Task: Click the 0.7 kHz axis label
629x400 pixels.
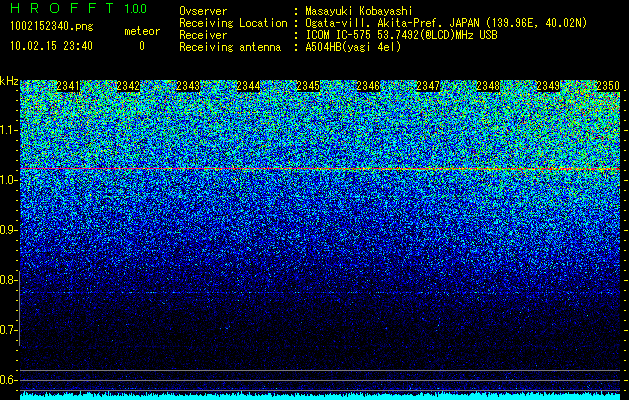Action: (8, 330)
